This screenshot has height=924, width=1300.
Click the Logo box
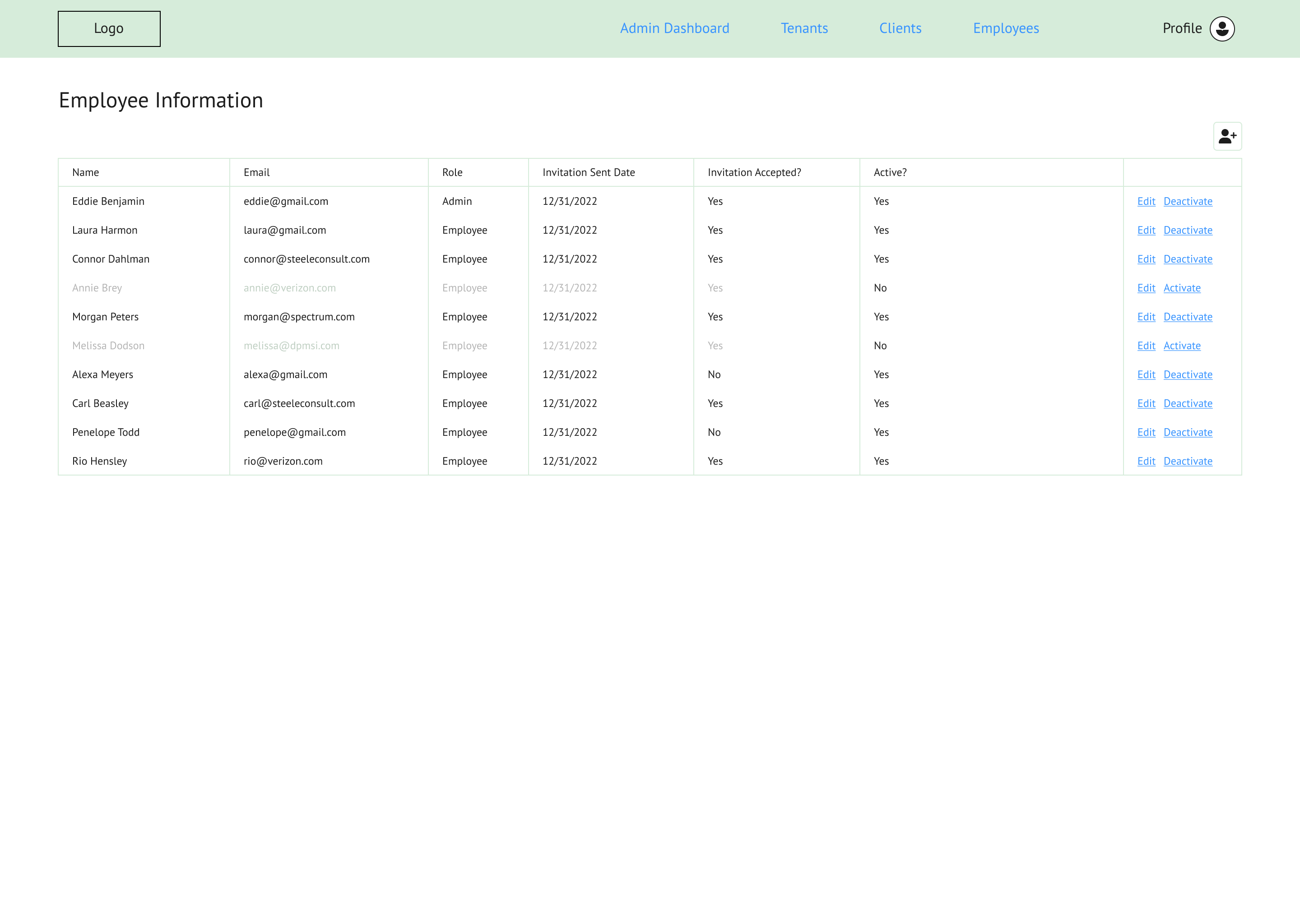(x=109, y=29)
